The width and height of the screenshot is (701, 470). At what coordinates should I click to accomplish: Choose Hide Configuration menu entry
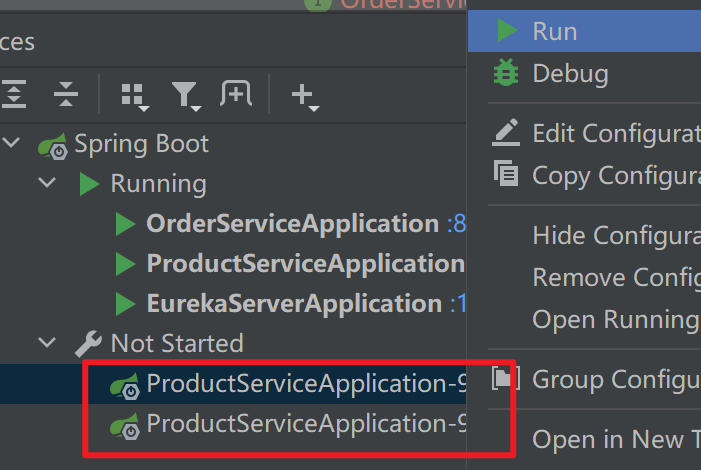tap(584, 235)
